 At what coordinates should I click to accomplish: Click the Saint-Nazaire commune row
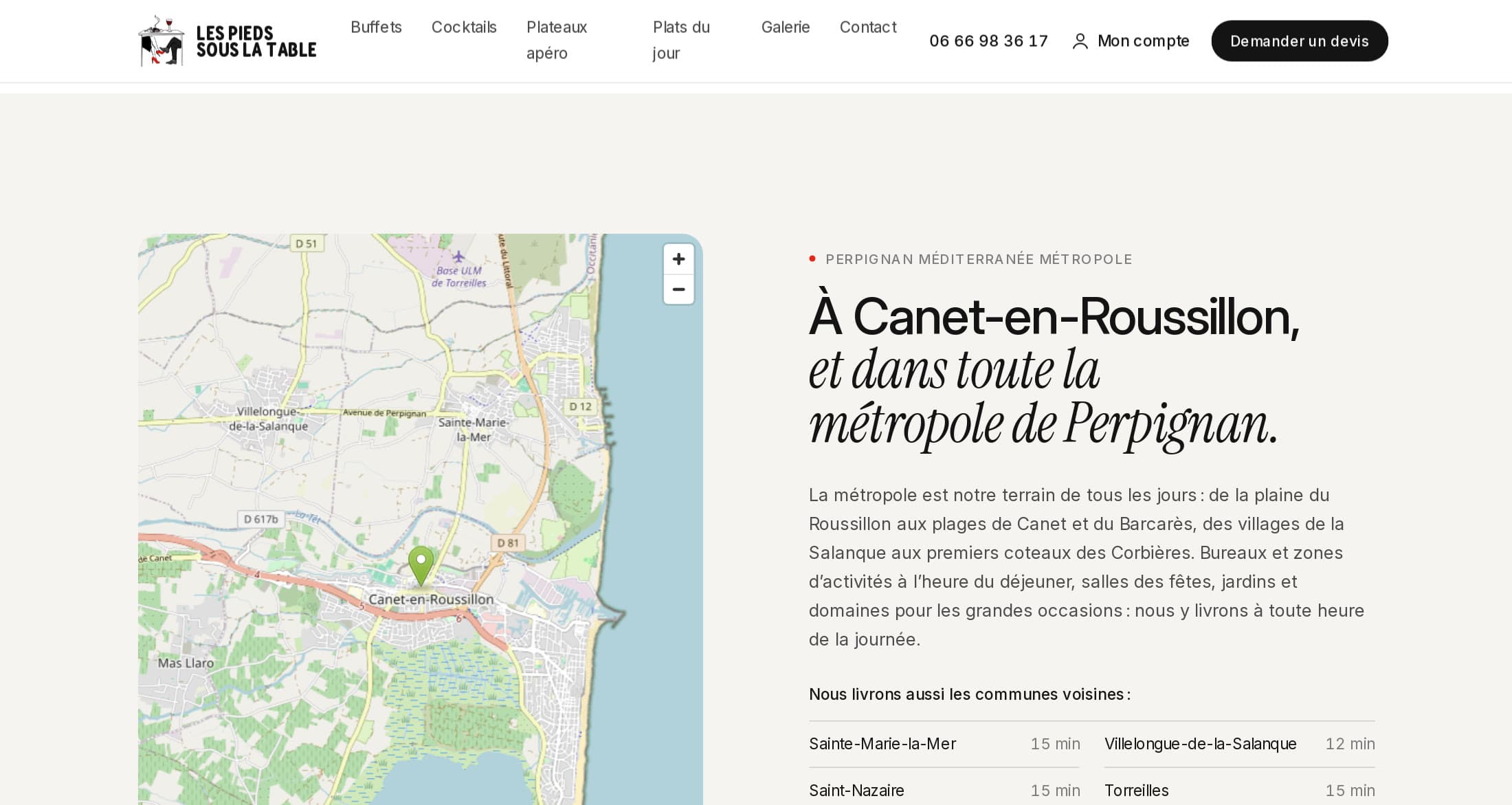coord(944,791)
